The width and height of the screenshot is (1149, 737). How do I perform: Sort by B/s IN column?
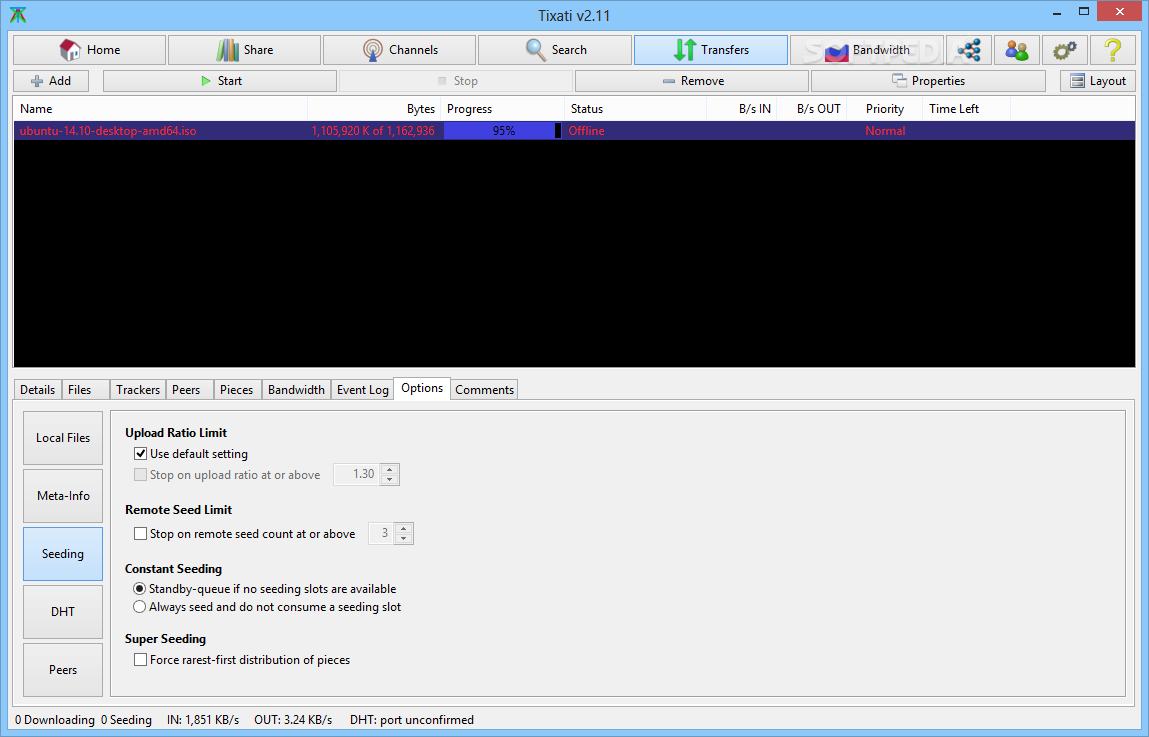tap(742, 108)
